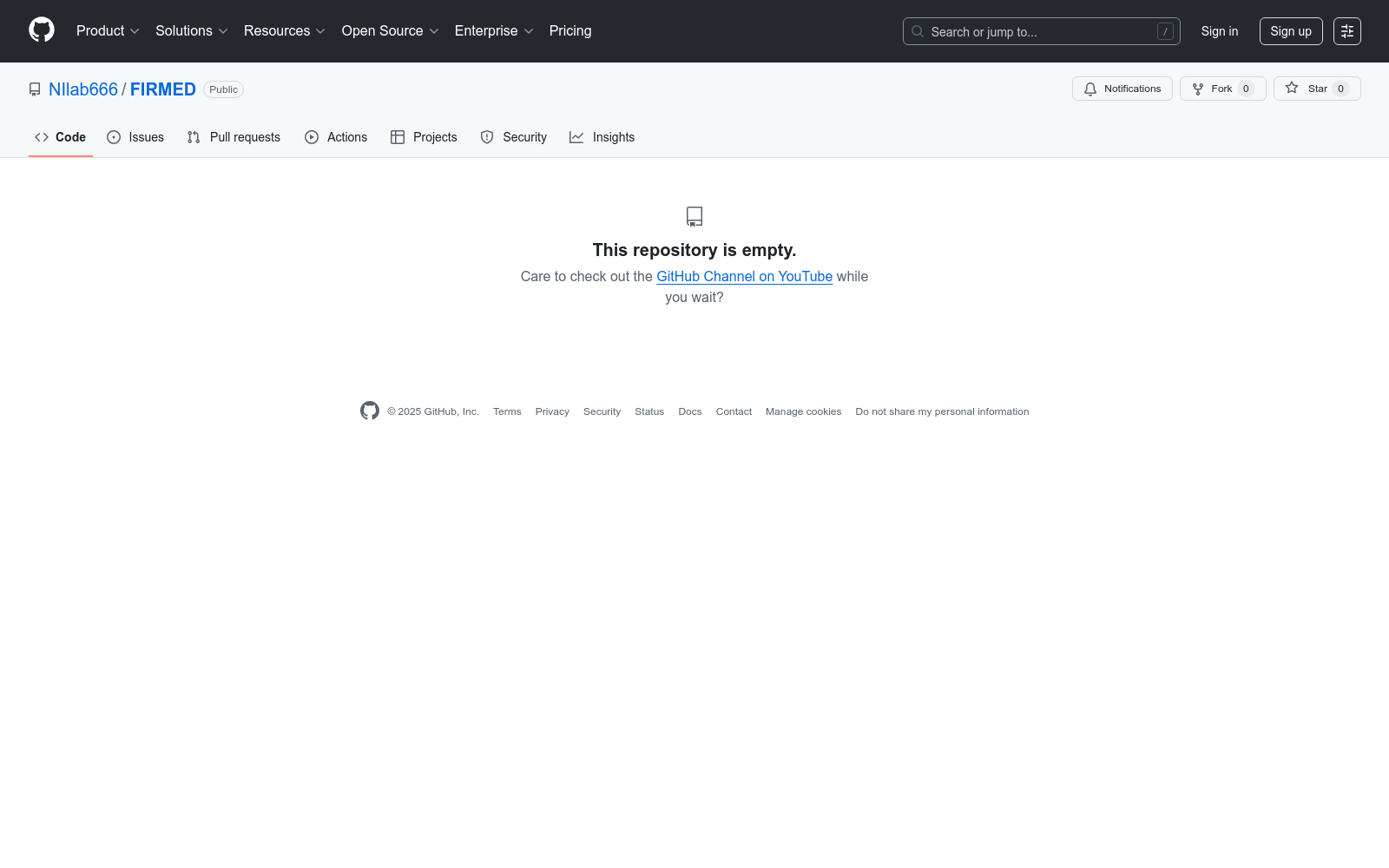
Task: Open the footer Terms link
Action: tap(507, 411)
